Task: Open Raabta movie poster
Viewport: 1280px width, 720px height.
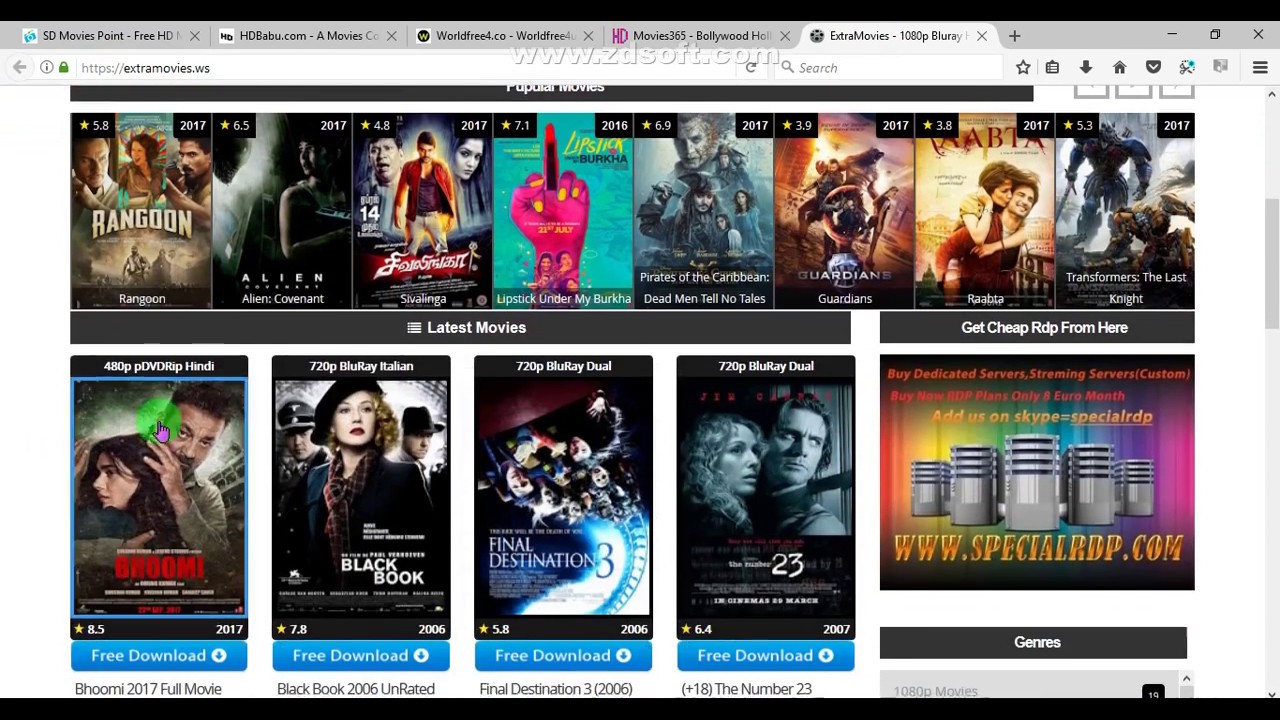Action: click(985, 211)
